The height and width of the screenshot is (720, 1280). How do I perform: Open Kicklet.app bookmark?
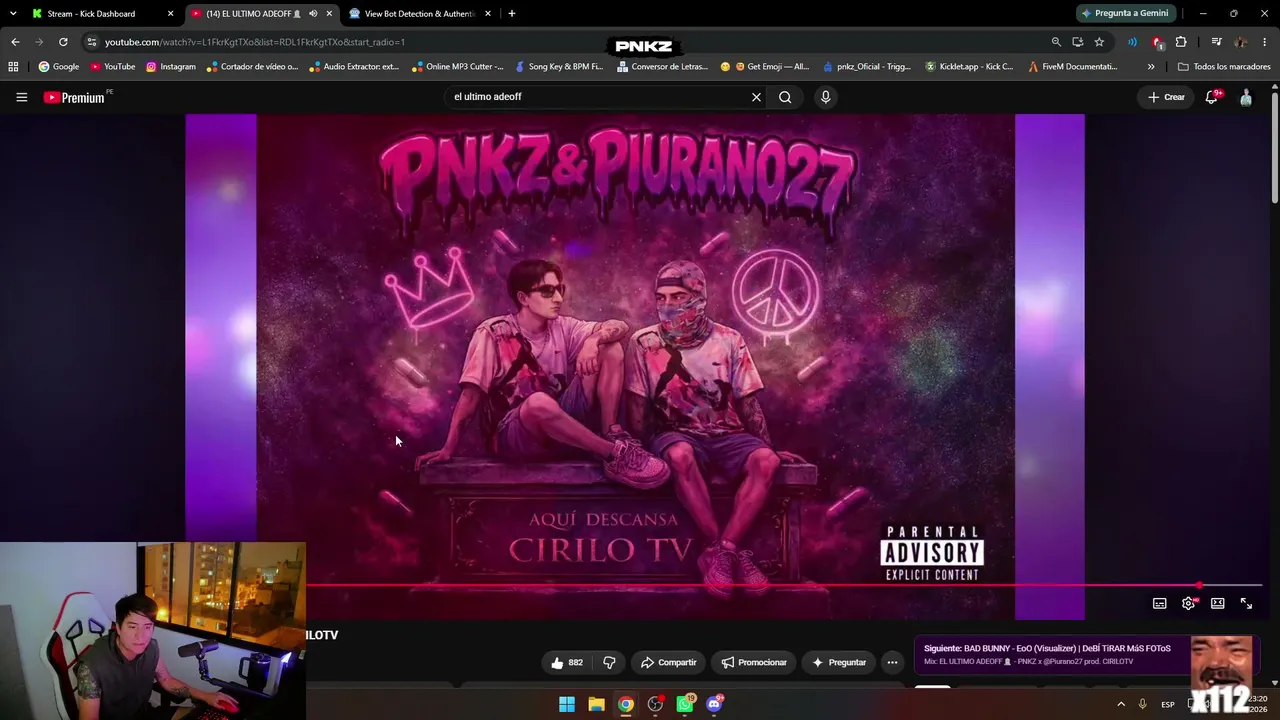(x=969, y=67)
